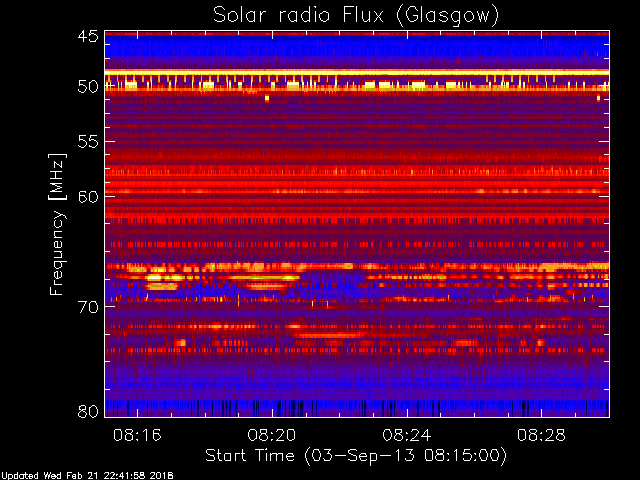Click the '50' frequency tick label
Image resolution: width=640 pixels, height=480 pixels.
88,87
